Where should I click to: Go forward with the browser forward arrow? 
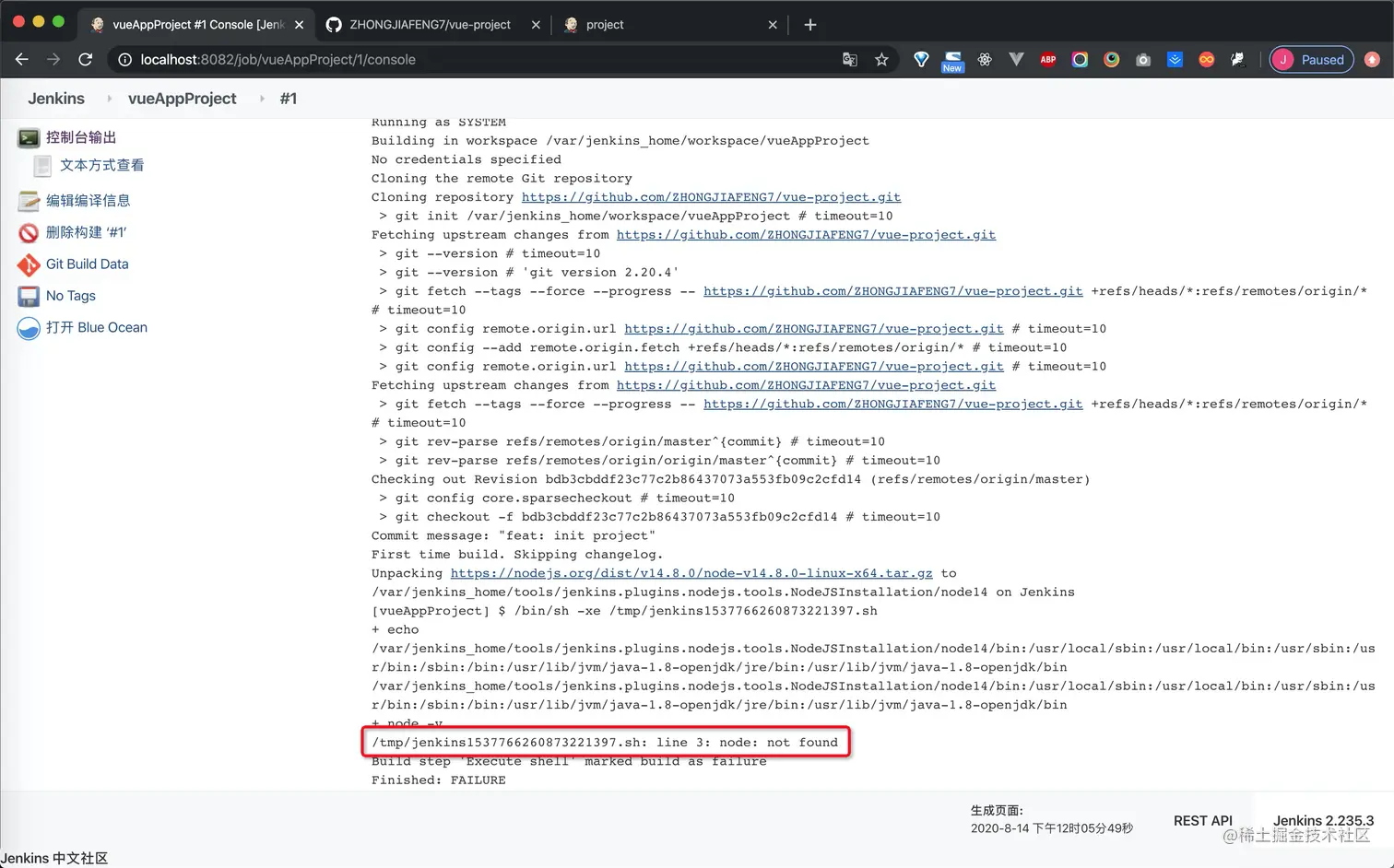pyautogui.click(x=53, y=60)
